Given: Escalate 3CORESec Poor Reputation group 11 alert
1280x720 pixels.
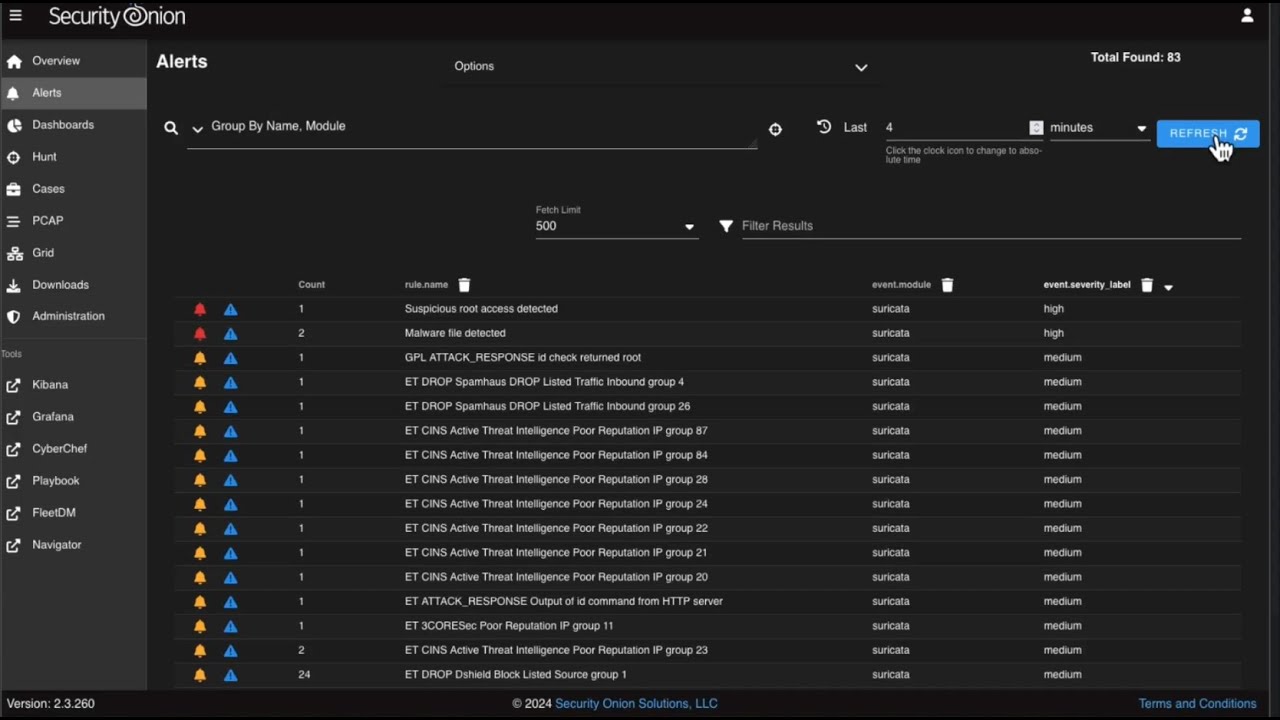Looking at the screenshot, I should click(x=230, y=626).
